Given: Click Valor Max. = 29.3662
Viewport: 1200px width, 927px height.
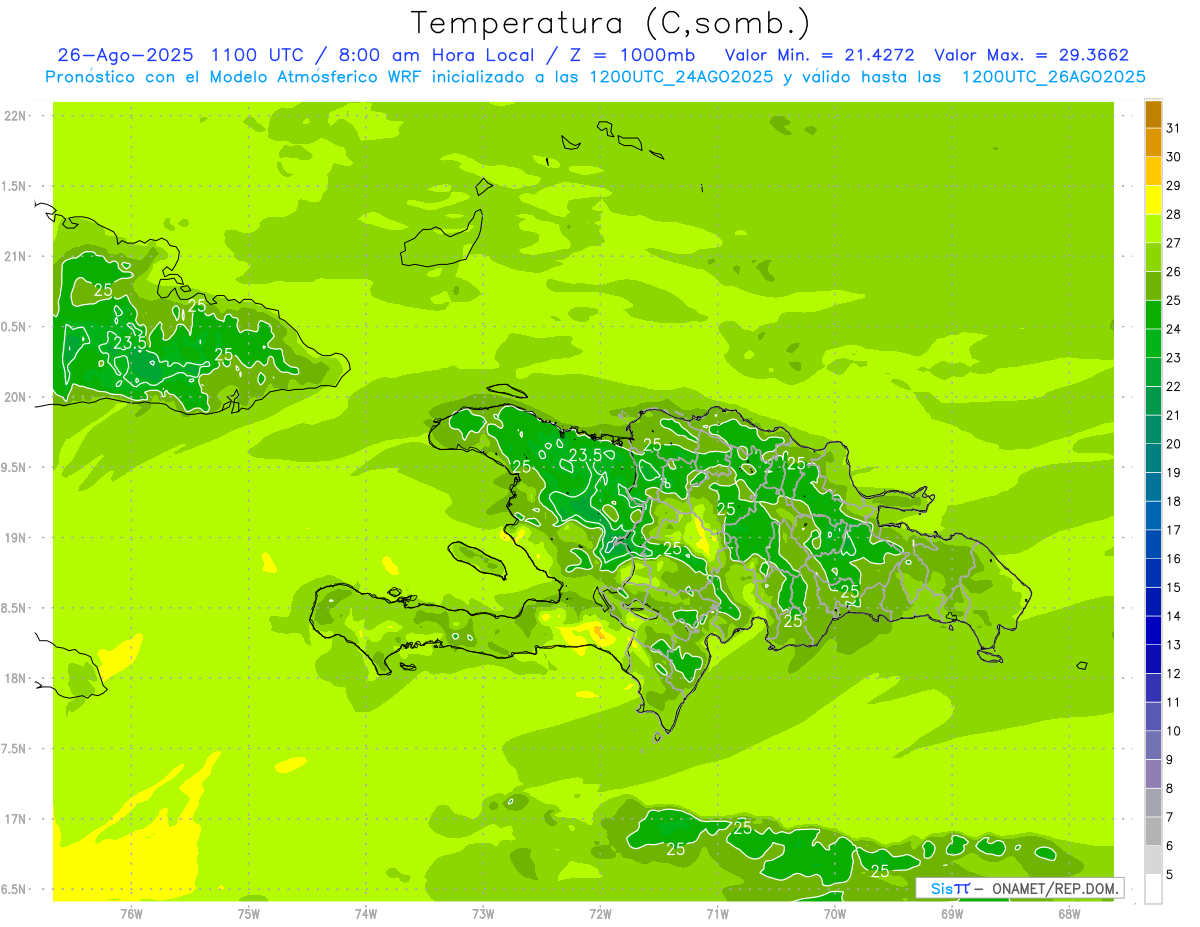Looking at the screenshot, I should (x=1031, y=55).
